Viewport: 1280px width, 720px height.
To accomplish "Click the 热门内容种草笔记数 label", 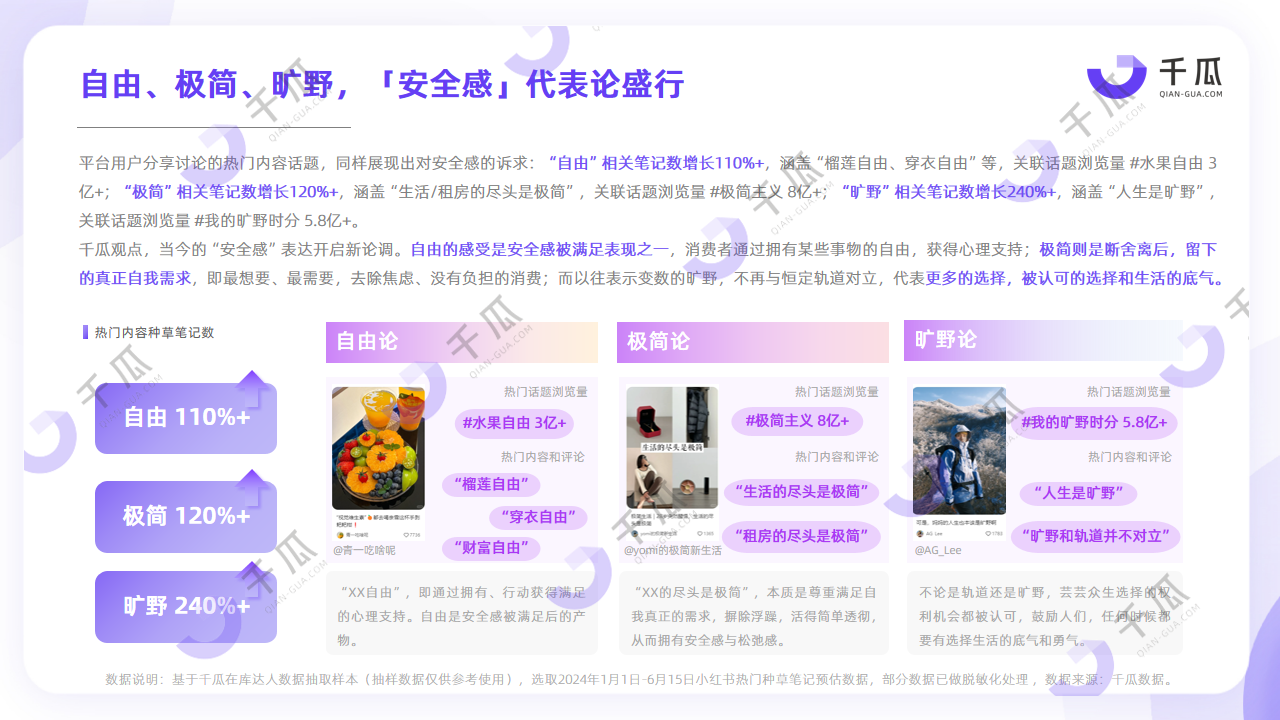I will tap(154, 333).
